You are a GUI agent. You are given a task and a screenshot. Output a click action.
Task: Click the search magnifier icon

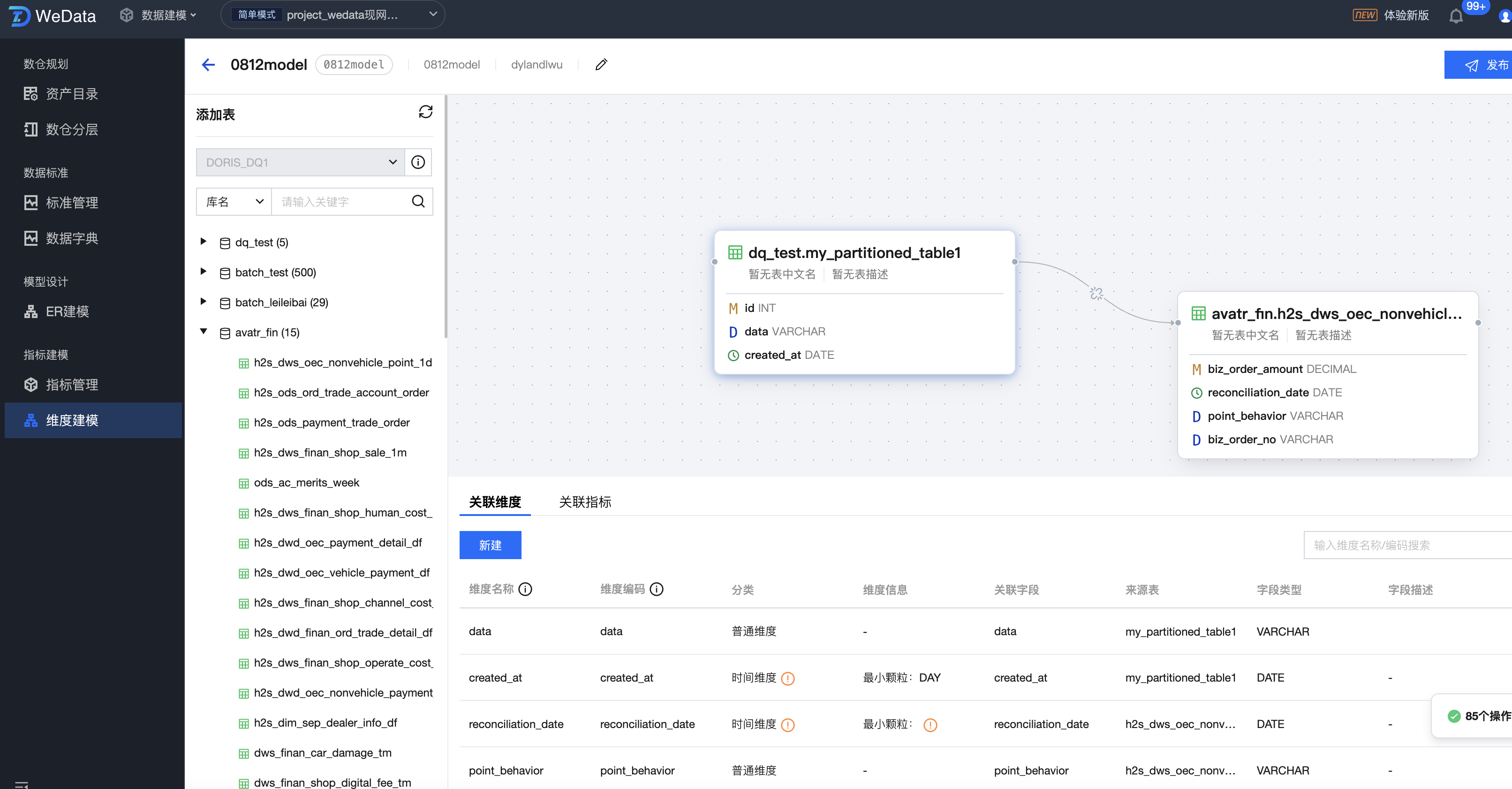418,201
